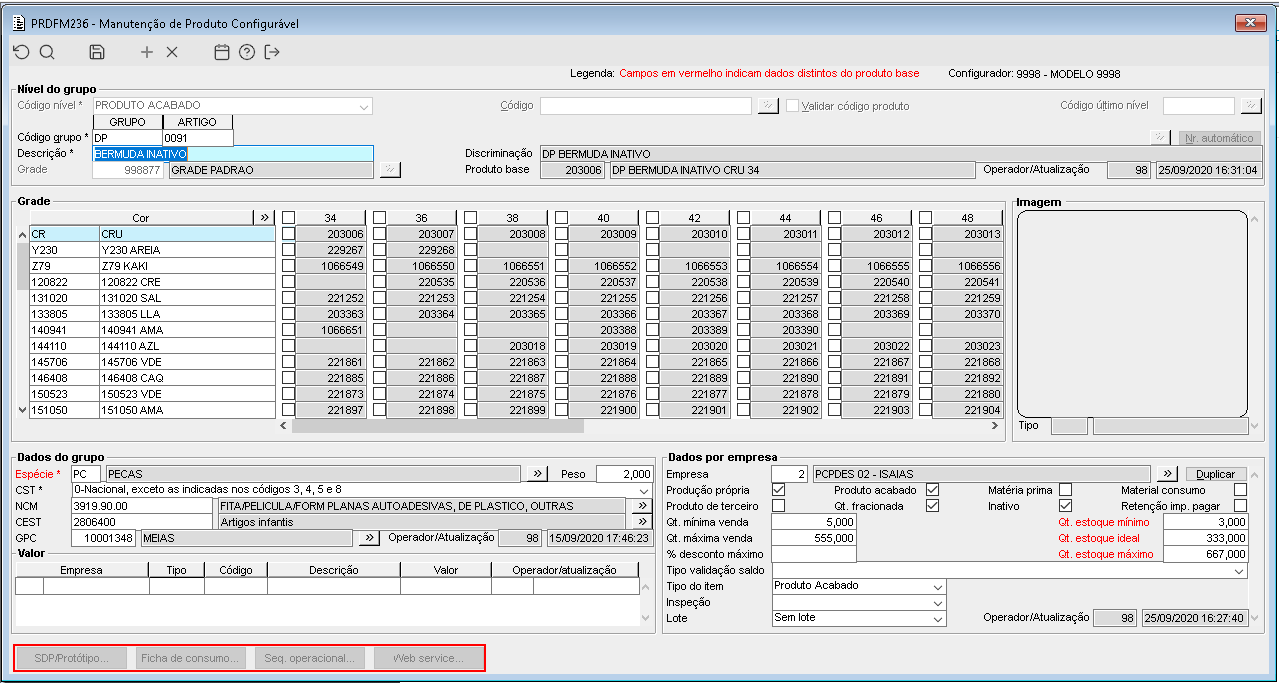Click the >> lookup beside CEST Artigos infantis
The height and width of the screenshot is (683, 1279).
[x=644, y=522]
